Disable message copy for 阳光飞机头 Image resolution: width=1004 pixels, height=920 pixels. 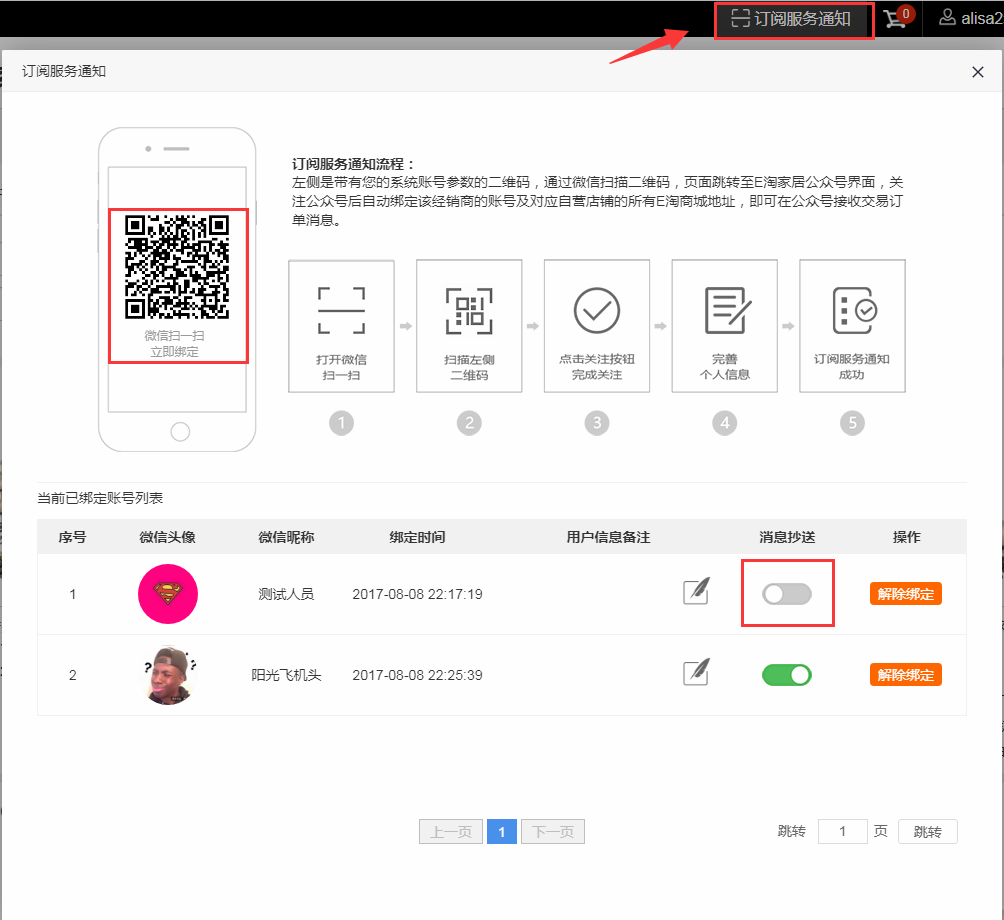[x=787, y=675]
